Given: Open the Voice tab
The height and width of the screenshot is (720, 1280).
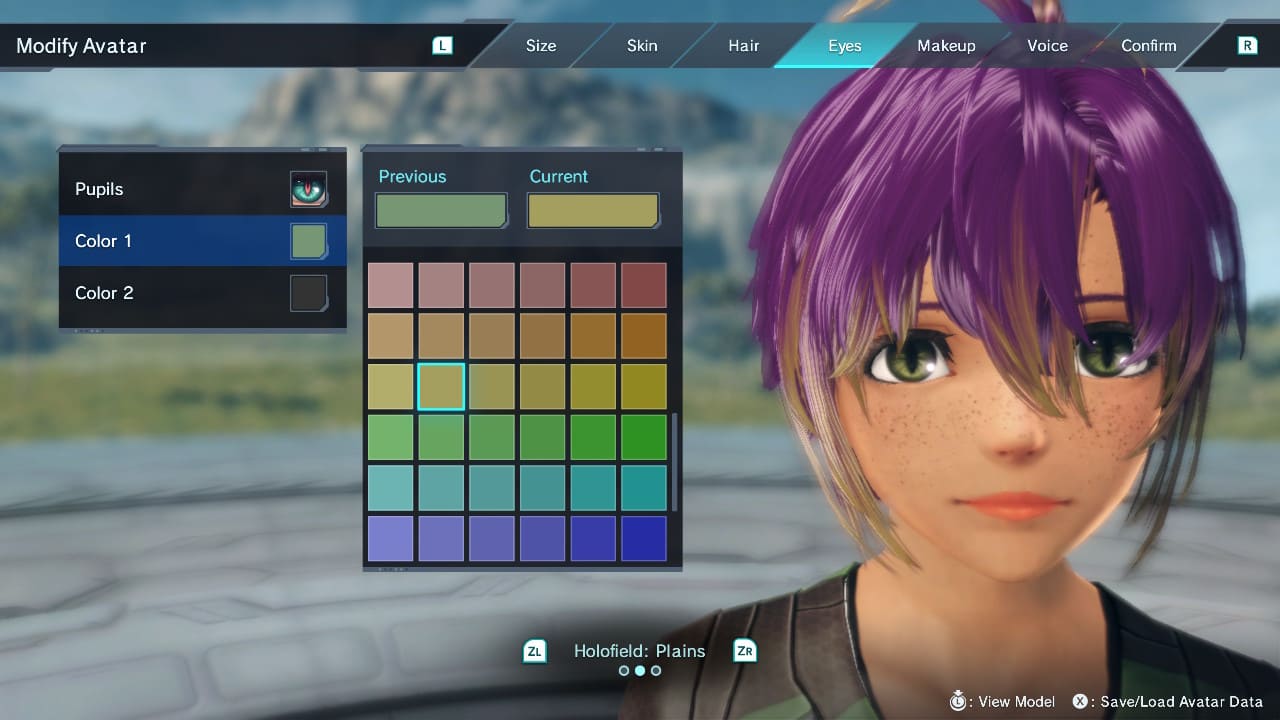Looking at the screenshot, I should (x=1047, y=46).
